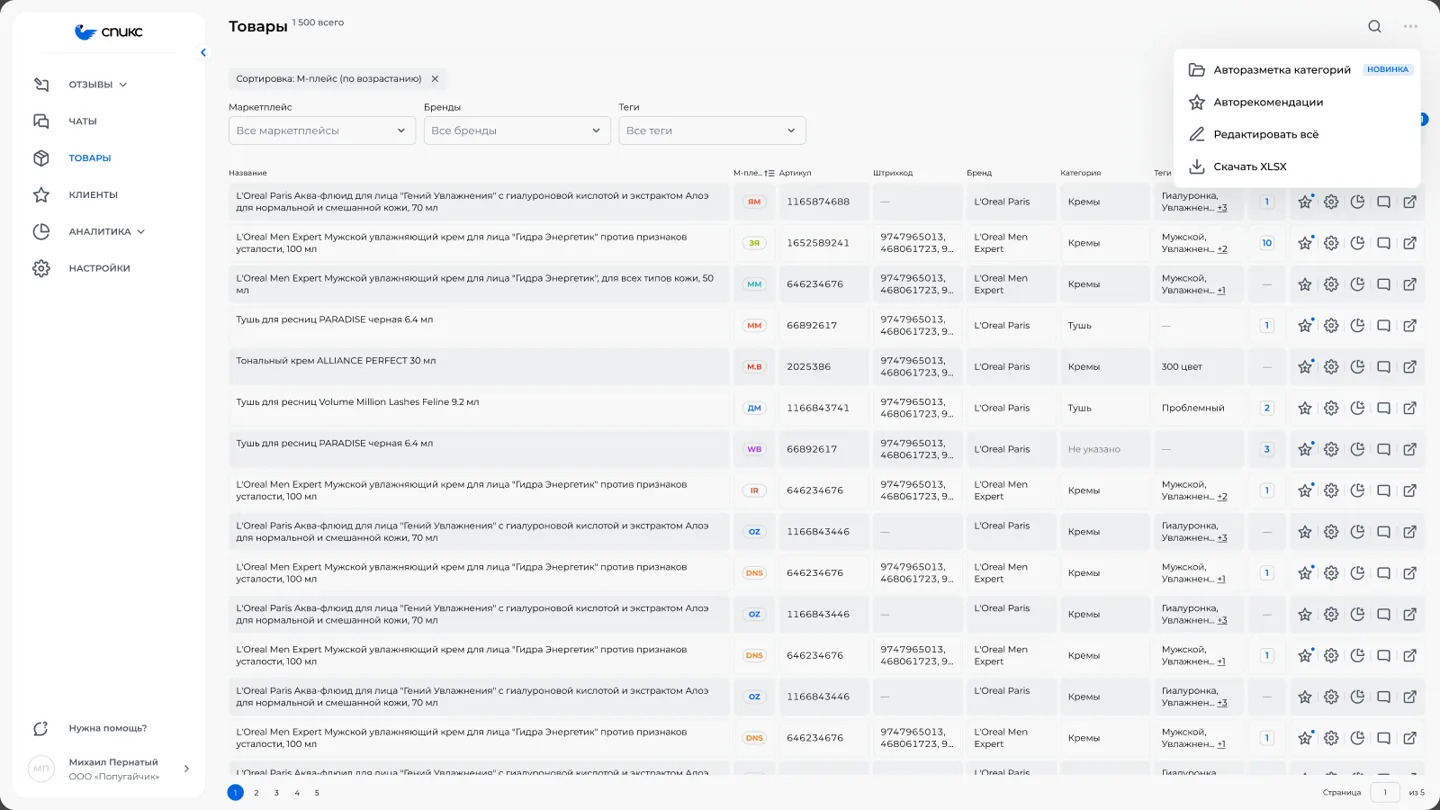Open gear settings for article 1652589241
The image size is (1440, 810).
[x=1331, y=243]
